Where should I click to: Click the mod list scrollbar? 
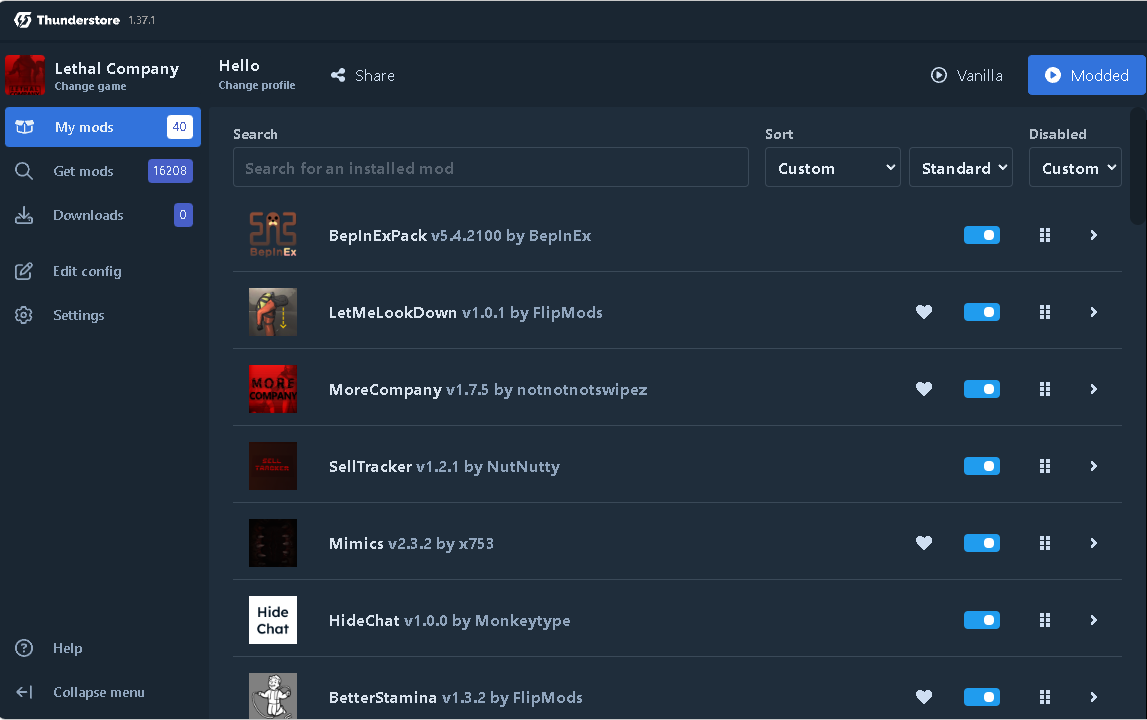(1137, 166)
